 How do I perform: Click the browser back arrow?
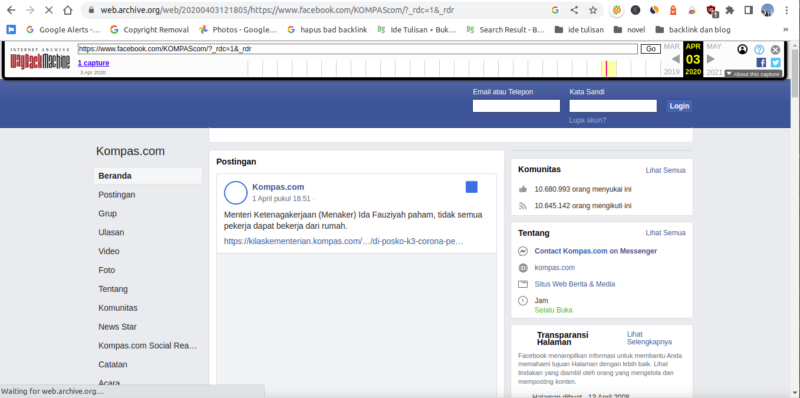point(11,10)
